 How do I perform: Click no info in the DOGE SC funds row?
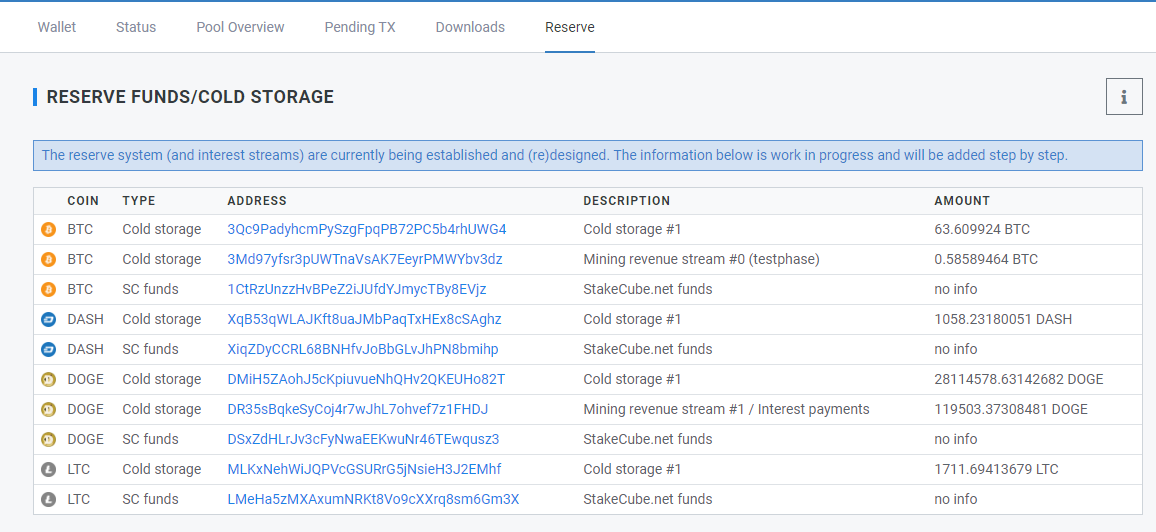click(955, 439)
